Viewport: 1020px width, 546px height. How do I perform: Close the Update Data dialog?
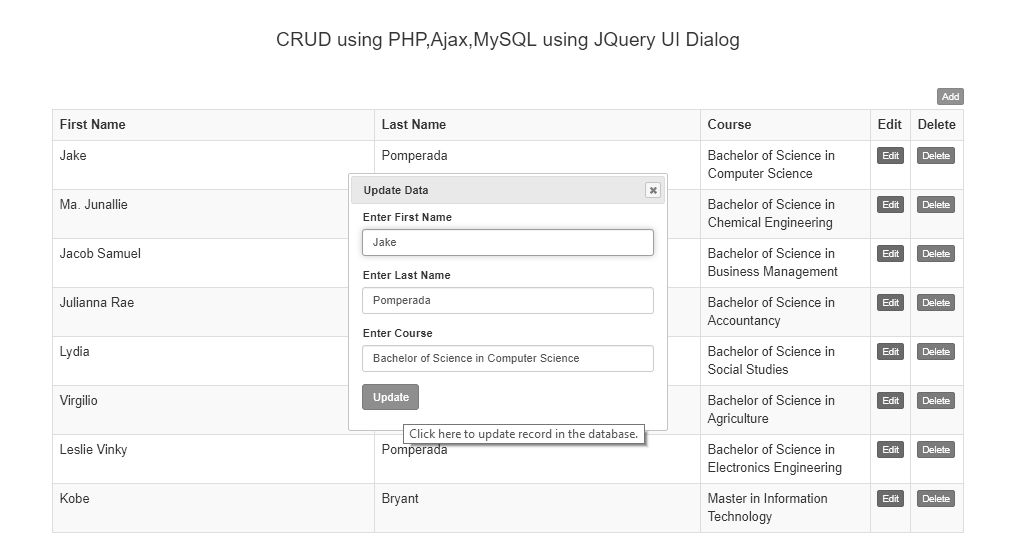[x=652, y=190]
